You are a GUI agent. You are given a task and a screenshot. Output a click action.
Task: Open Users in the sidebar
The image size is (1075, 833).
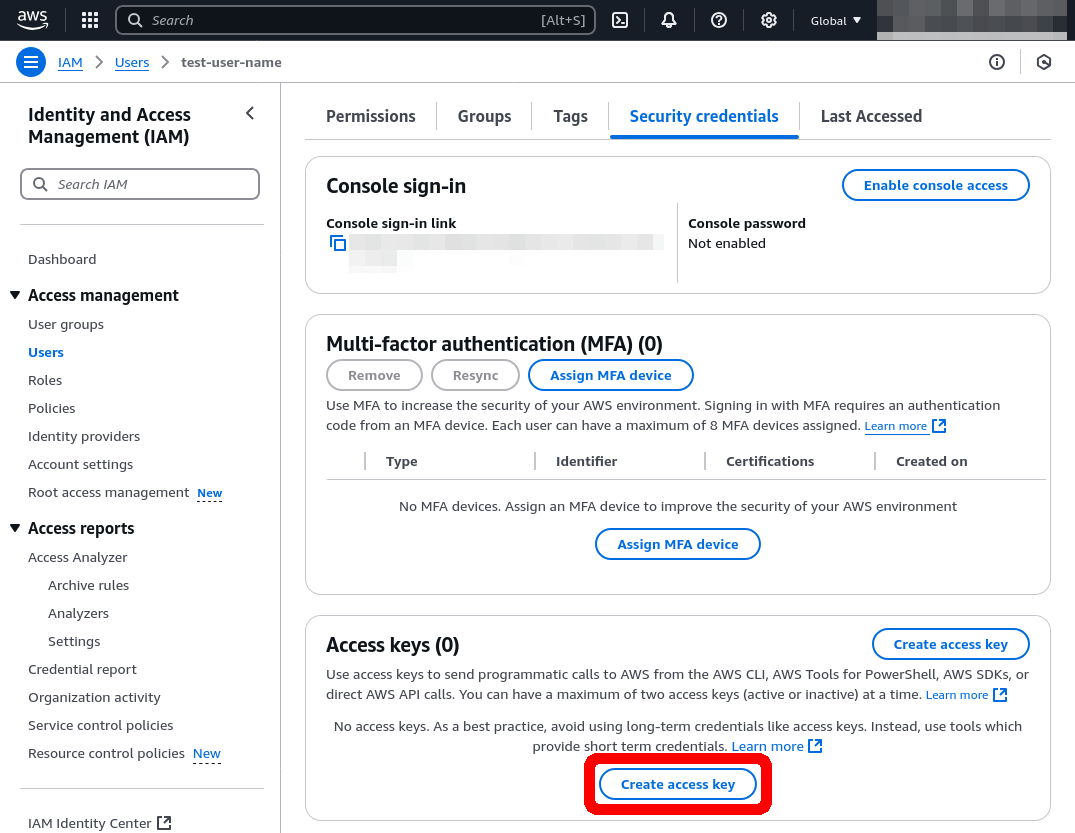46,352
